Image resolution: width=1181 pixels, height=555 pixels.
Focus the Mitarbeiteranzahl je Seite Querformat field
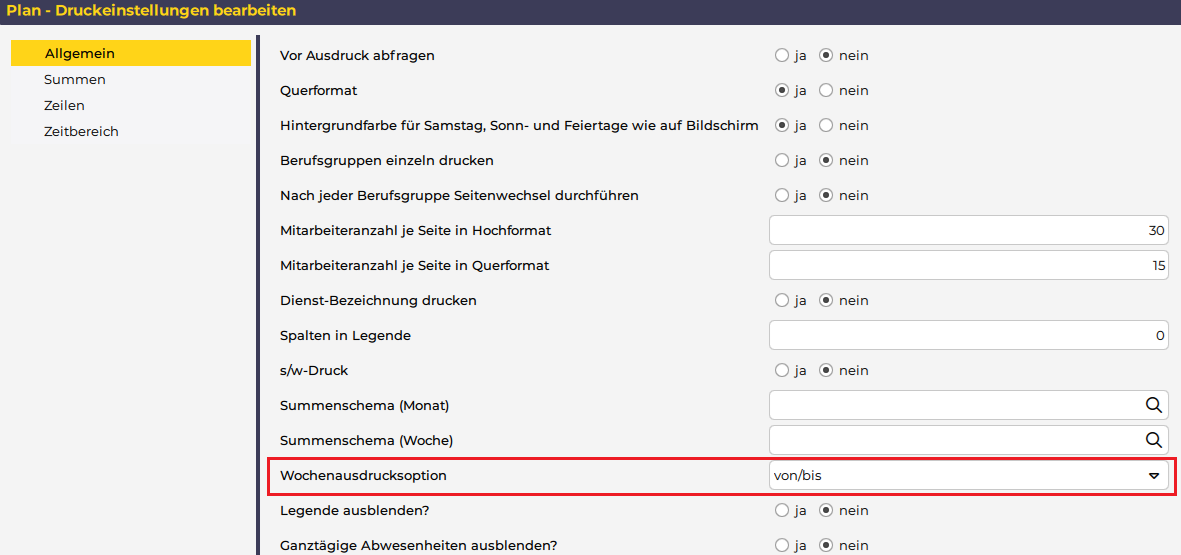[x=968, y=266]
